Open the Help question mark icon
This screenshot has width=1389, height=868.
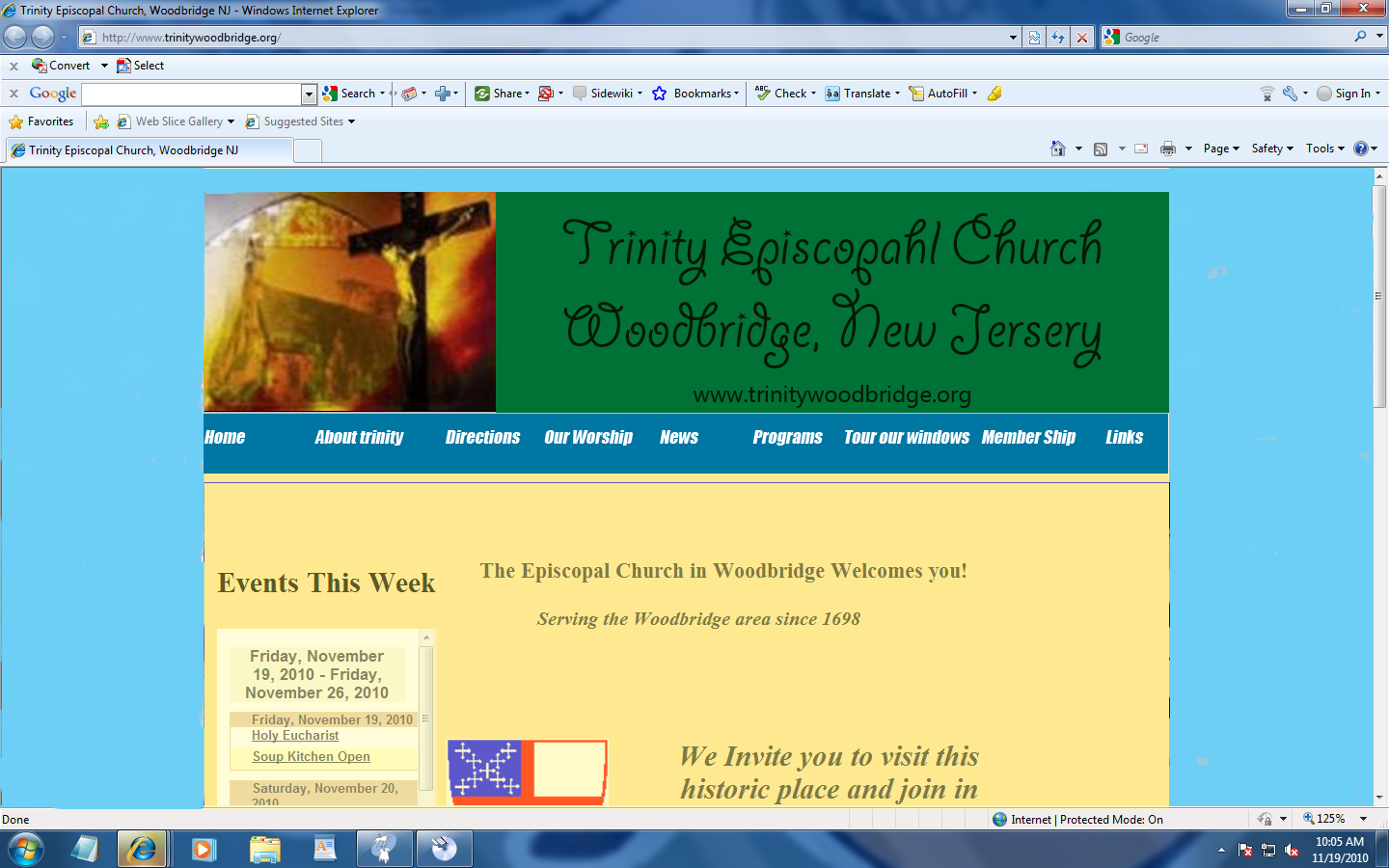tap(1360, 149)
